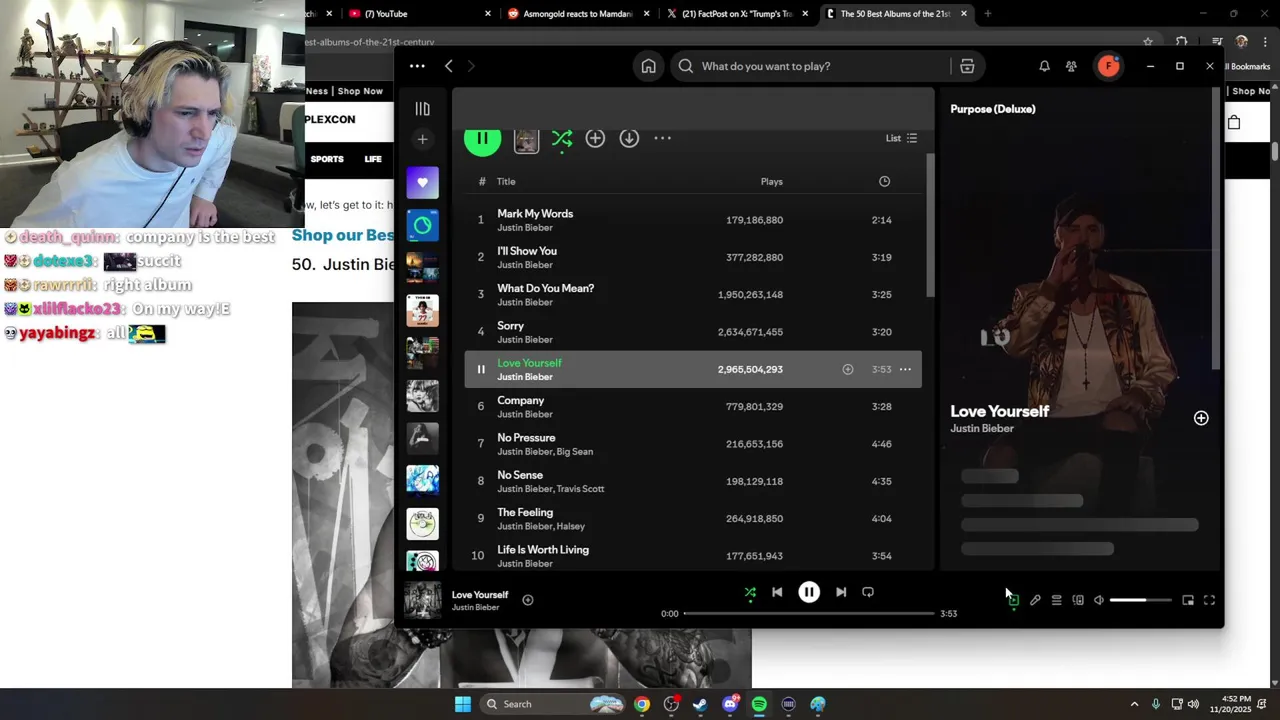Sort tracks by Title column header
Viewport: 1280px width, 720px height.
(x=506, y=181)
